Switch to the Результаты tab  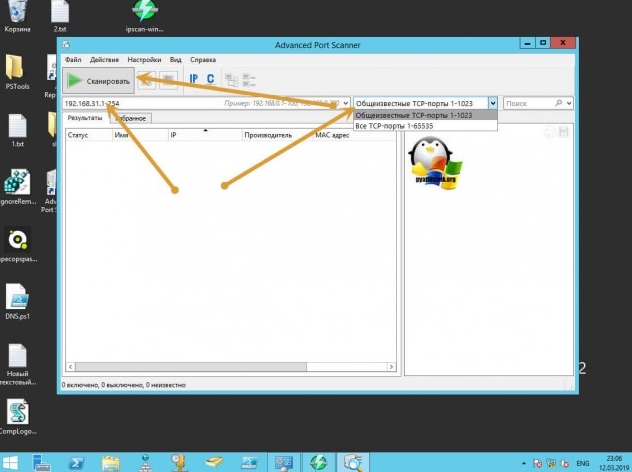84,118
